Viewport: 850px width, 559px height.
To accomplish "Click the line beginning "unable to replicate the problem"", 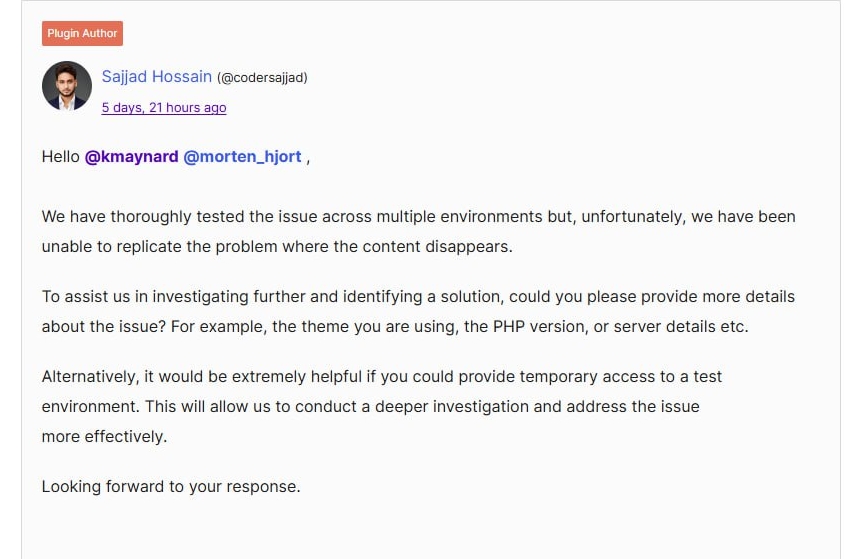I will [x=277, y=246].
